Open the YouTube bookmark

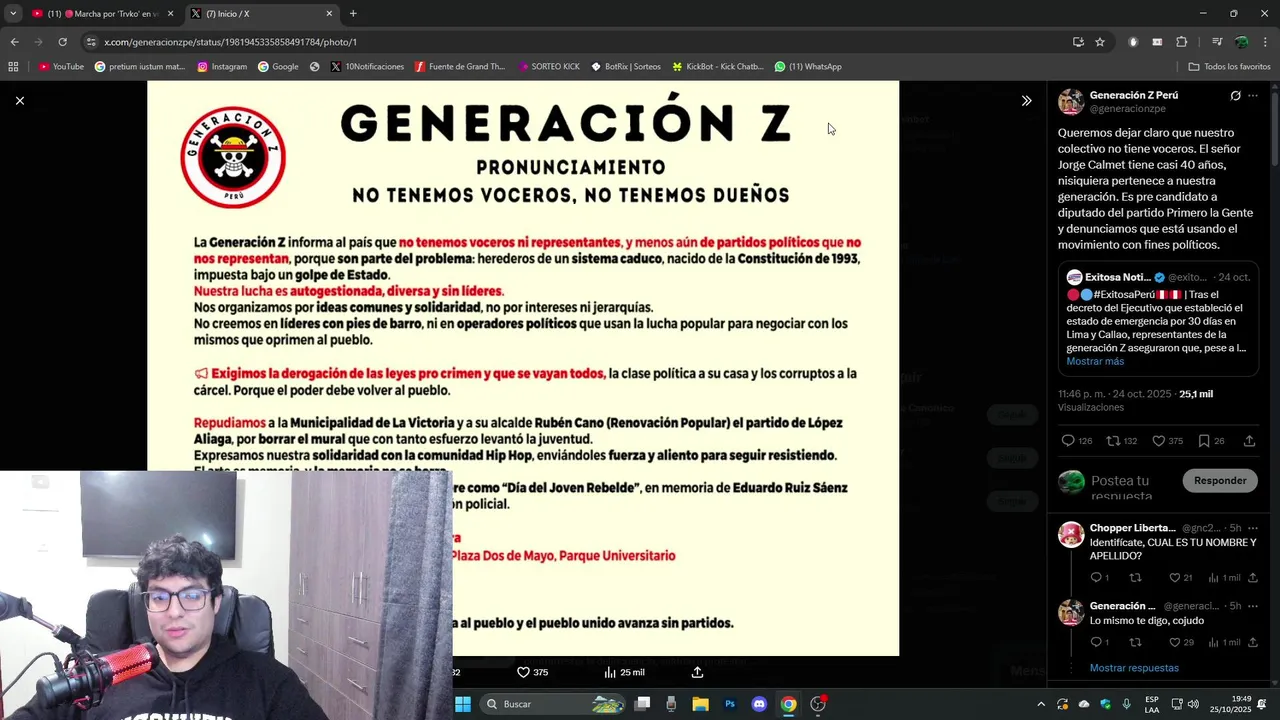click(x=61, y=67)
